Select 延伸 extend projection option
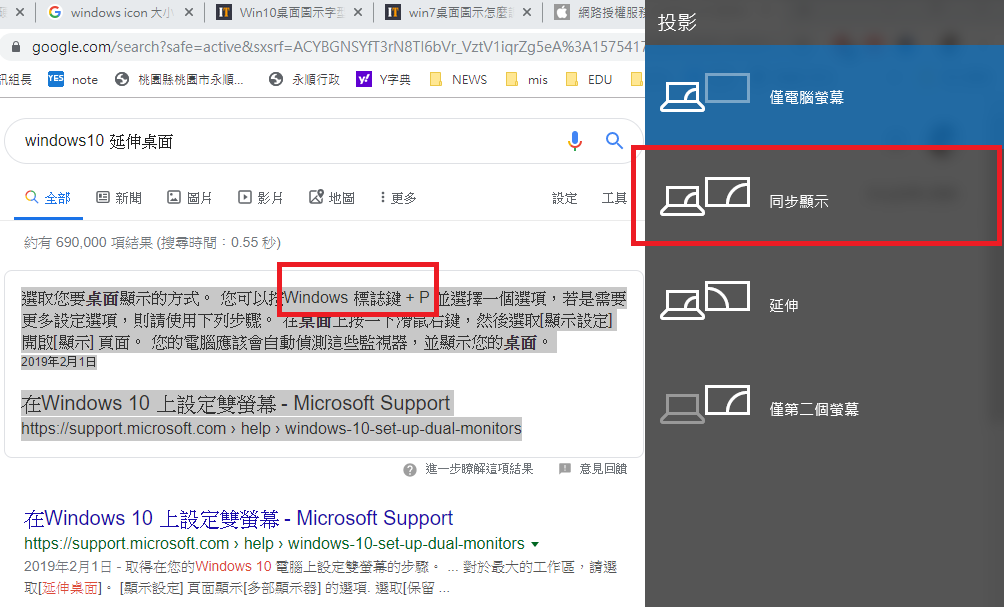 [x=824, y=304]
